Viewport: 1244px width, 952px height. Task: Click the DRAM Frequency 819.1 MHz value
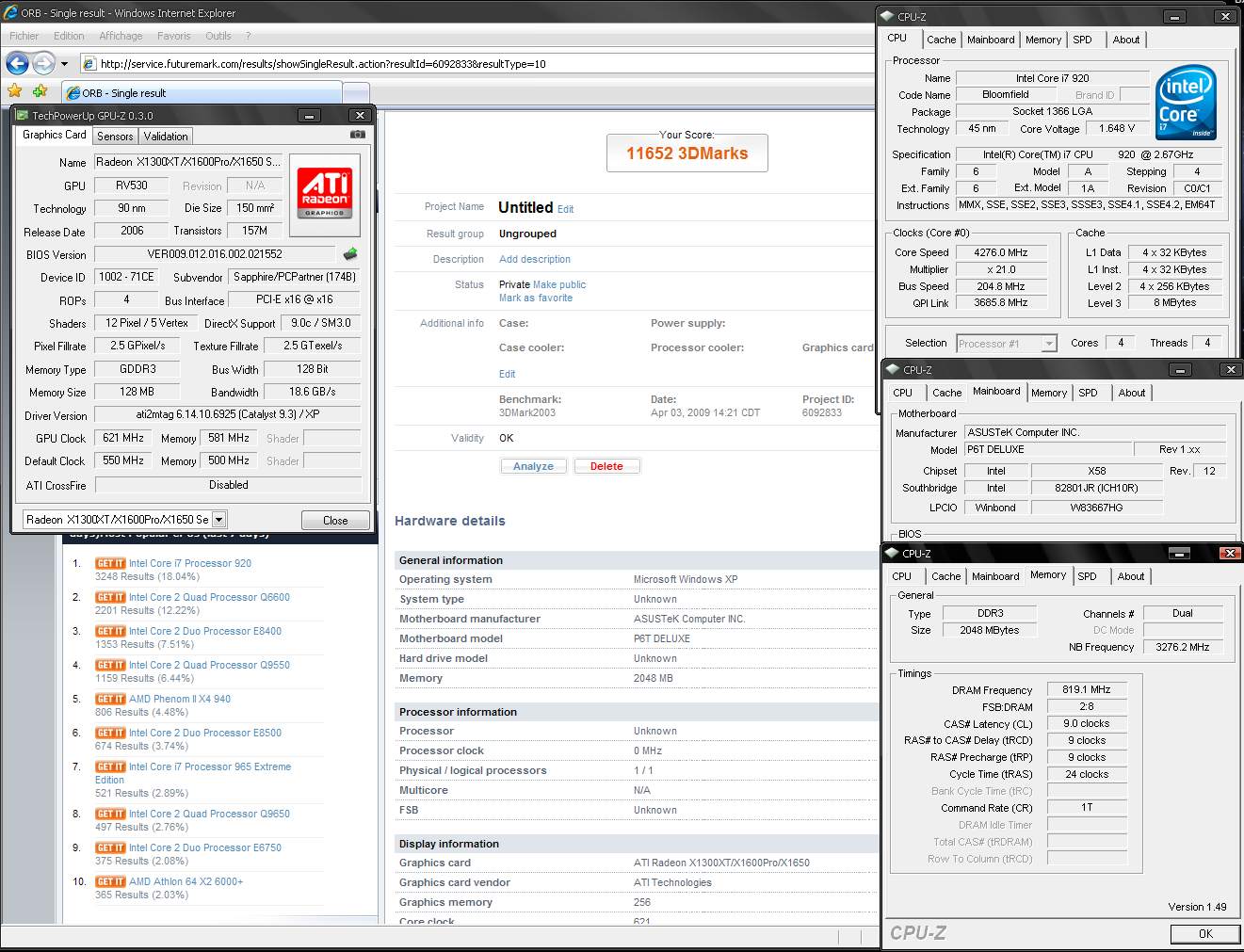(1087, 689)
